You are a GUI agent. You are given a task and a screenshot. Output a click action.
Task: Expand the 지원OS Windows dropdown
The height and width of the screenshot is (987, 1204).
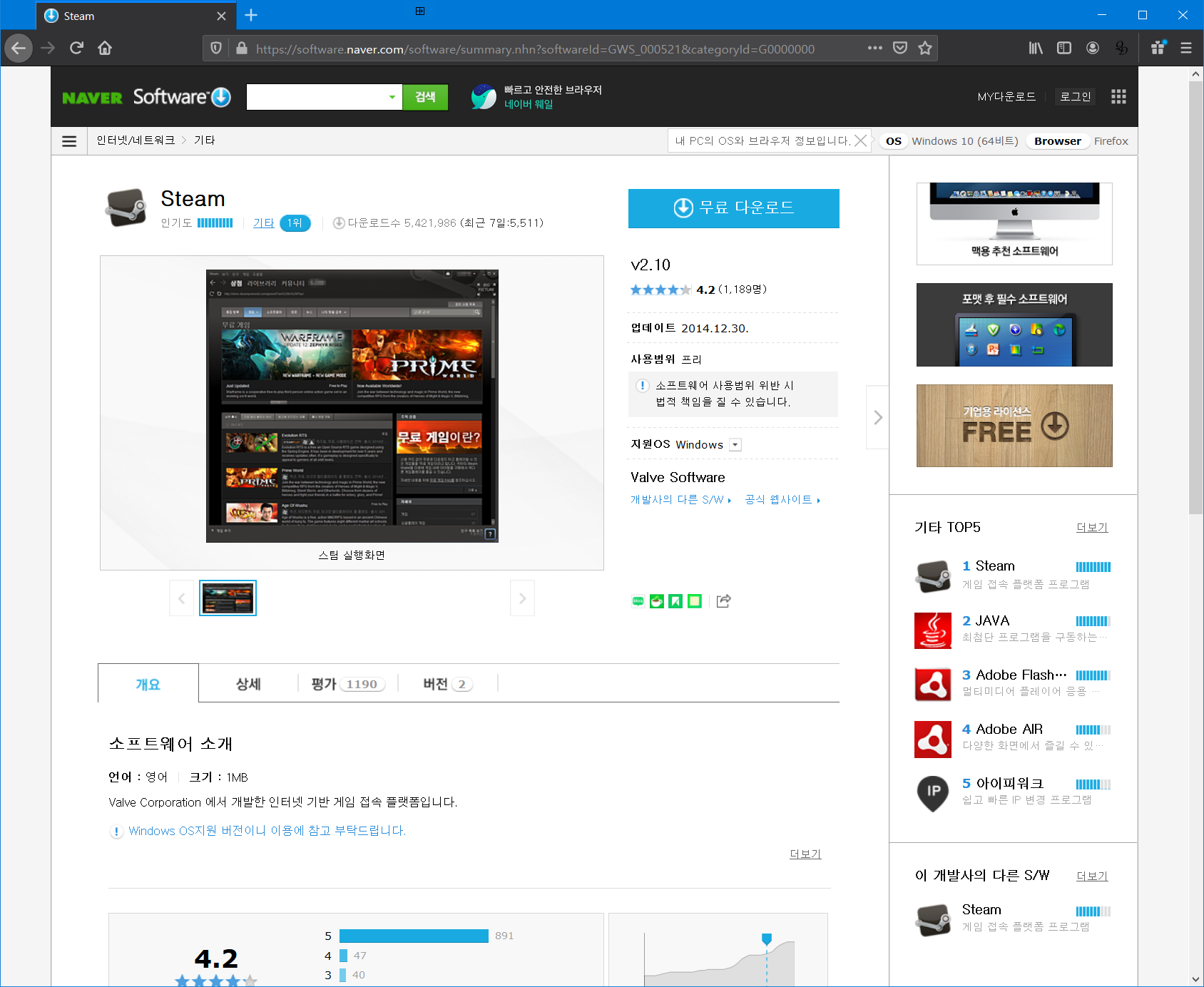[735, 445]
